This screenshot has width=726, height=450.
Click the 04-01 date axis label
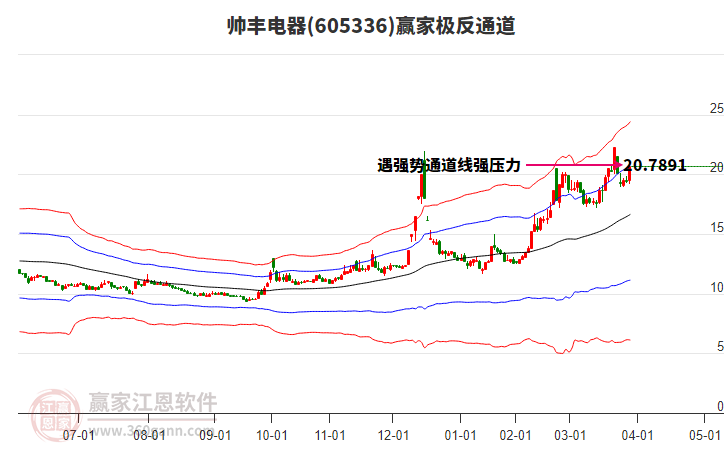coord(637,435)
